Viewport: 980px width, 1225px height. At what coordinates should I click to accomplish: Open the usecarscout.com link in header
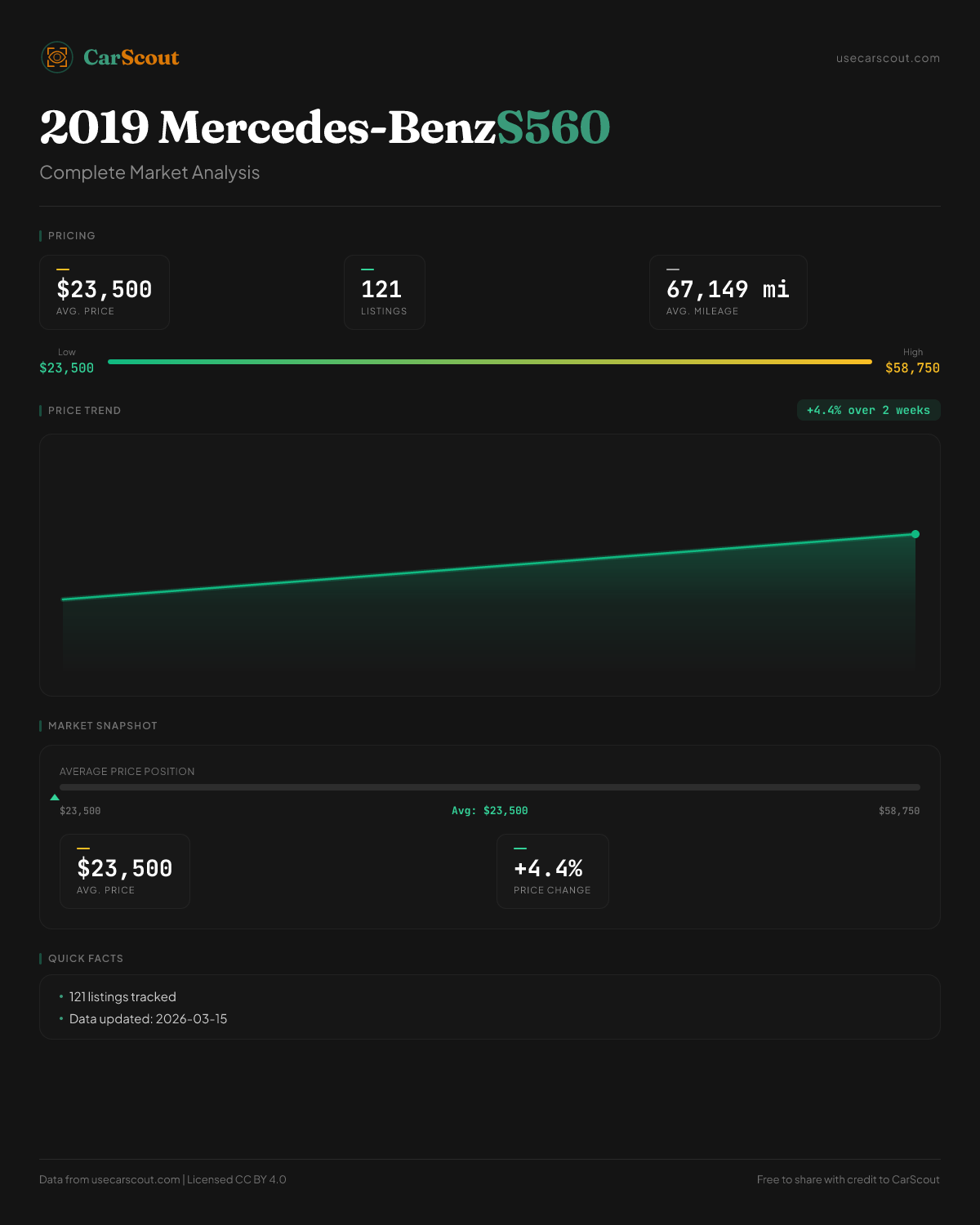point(888,58)
